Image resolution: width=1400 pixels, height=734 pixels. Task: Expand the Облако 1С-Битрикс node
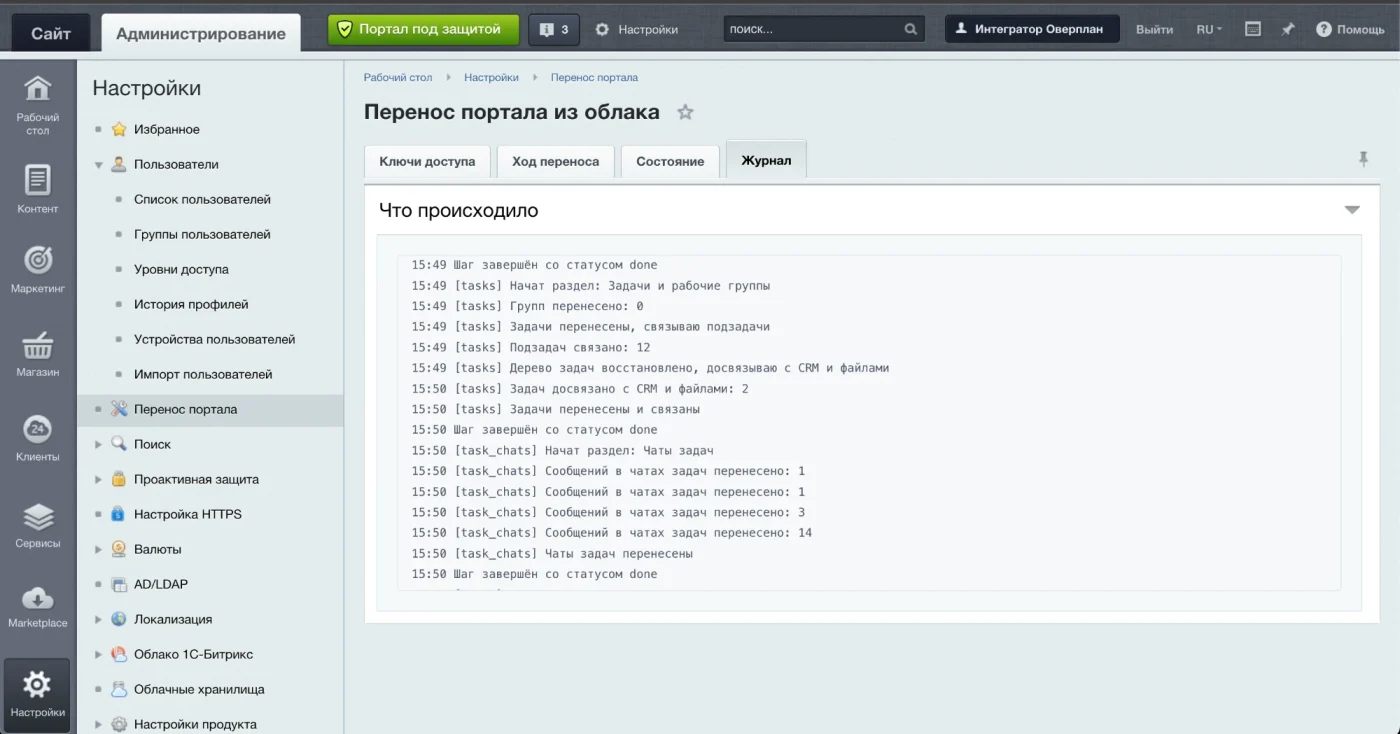point(98,654)
